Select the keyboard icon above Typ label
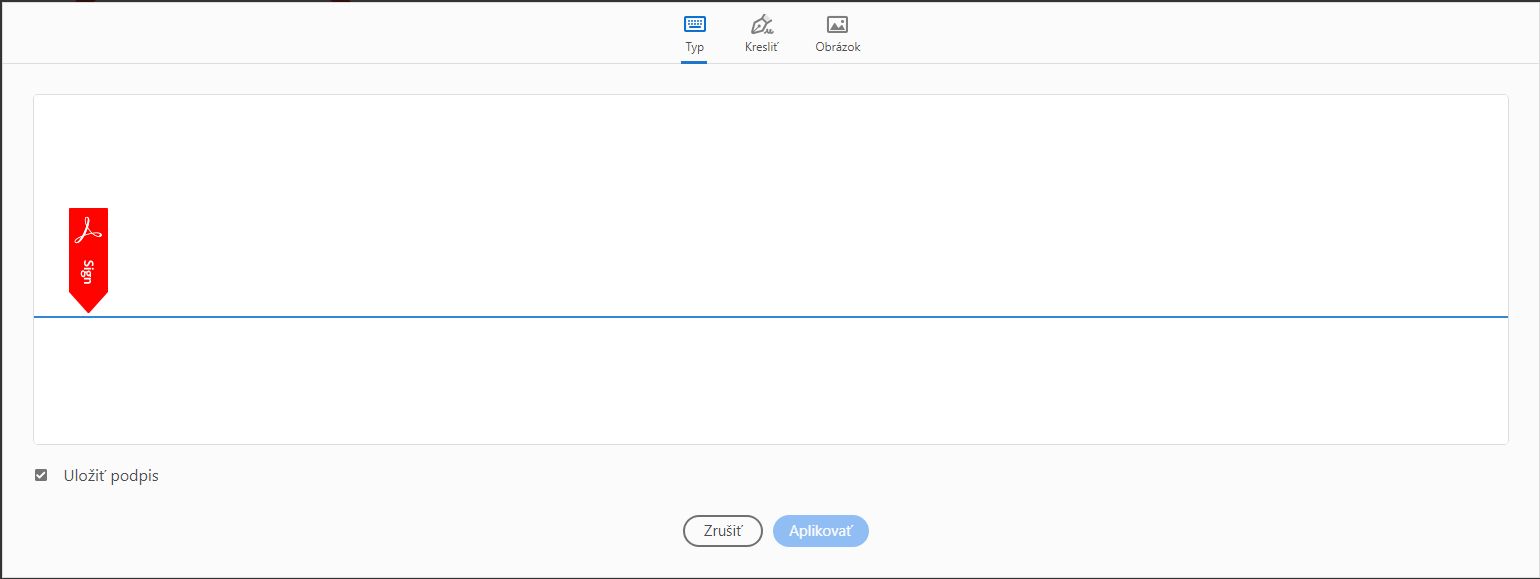 coord(694,22)
